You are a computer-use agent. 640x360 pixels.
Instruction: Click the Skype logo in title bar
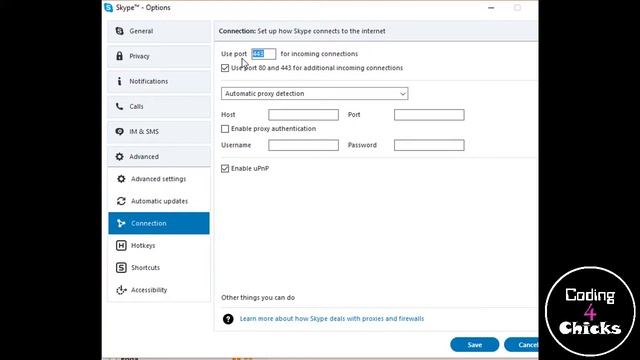109,8
